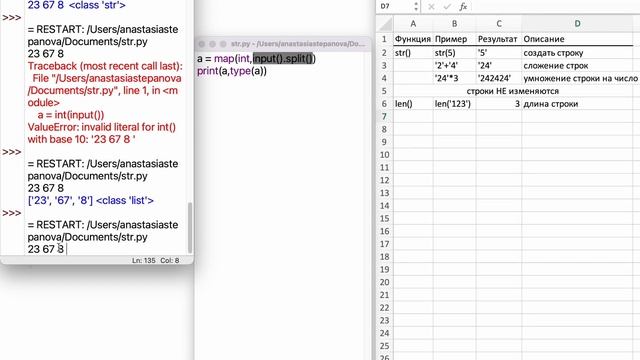Viewport: 640px width, 360px height.
Task: Click 'Col: 8' in shell status bar
Action: [x=169, y=260]
